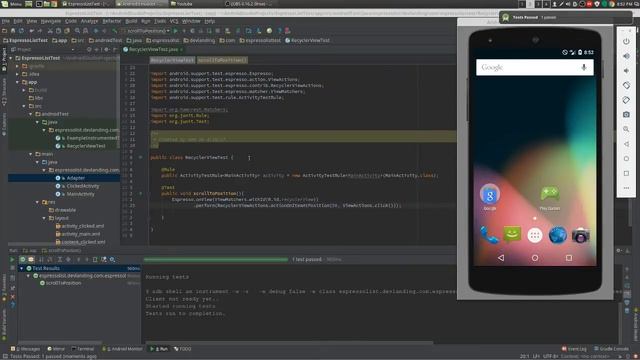The width and height of the screenshot is (640, 360).
Task: Open the Camera app on phone
Action: pos(580,236)
